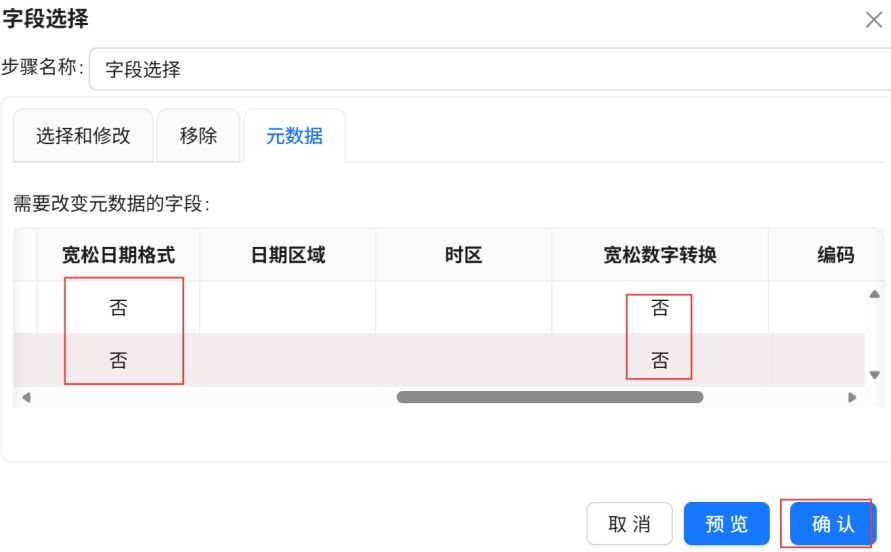Confirm with the 确认 button

tap(833, 524)
